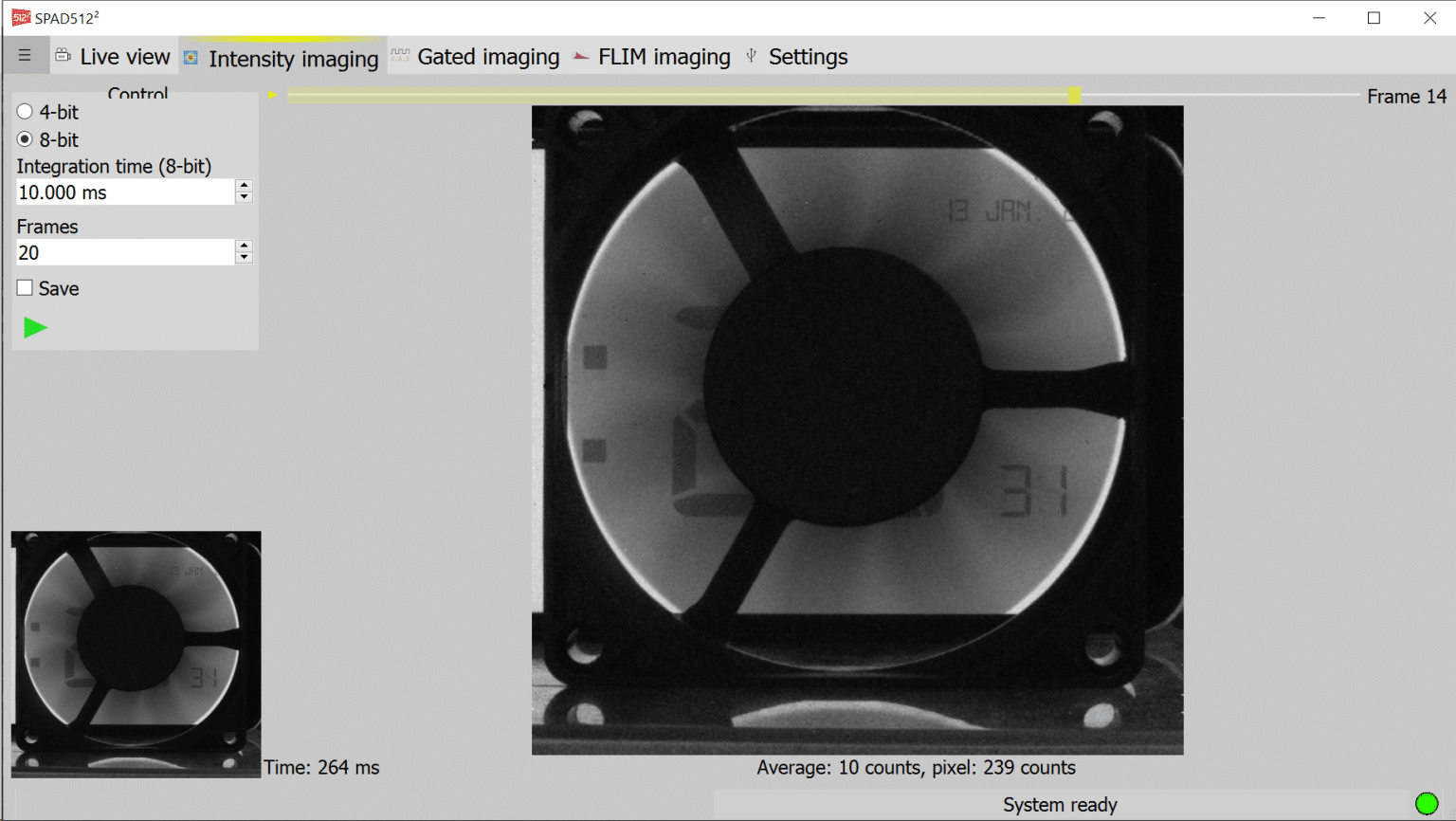The width and height of the screenshot is (1456, 821).
Task: Click the FLIM imaging decay curve icon
Action: [581, 55]
